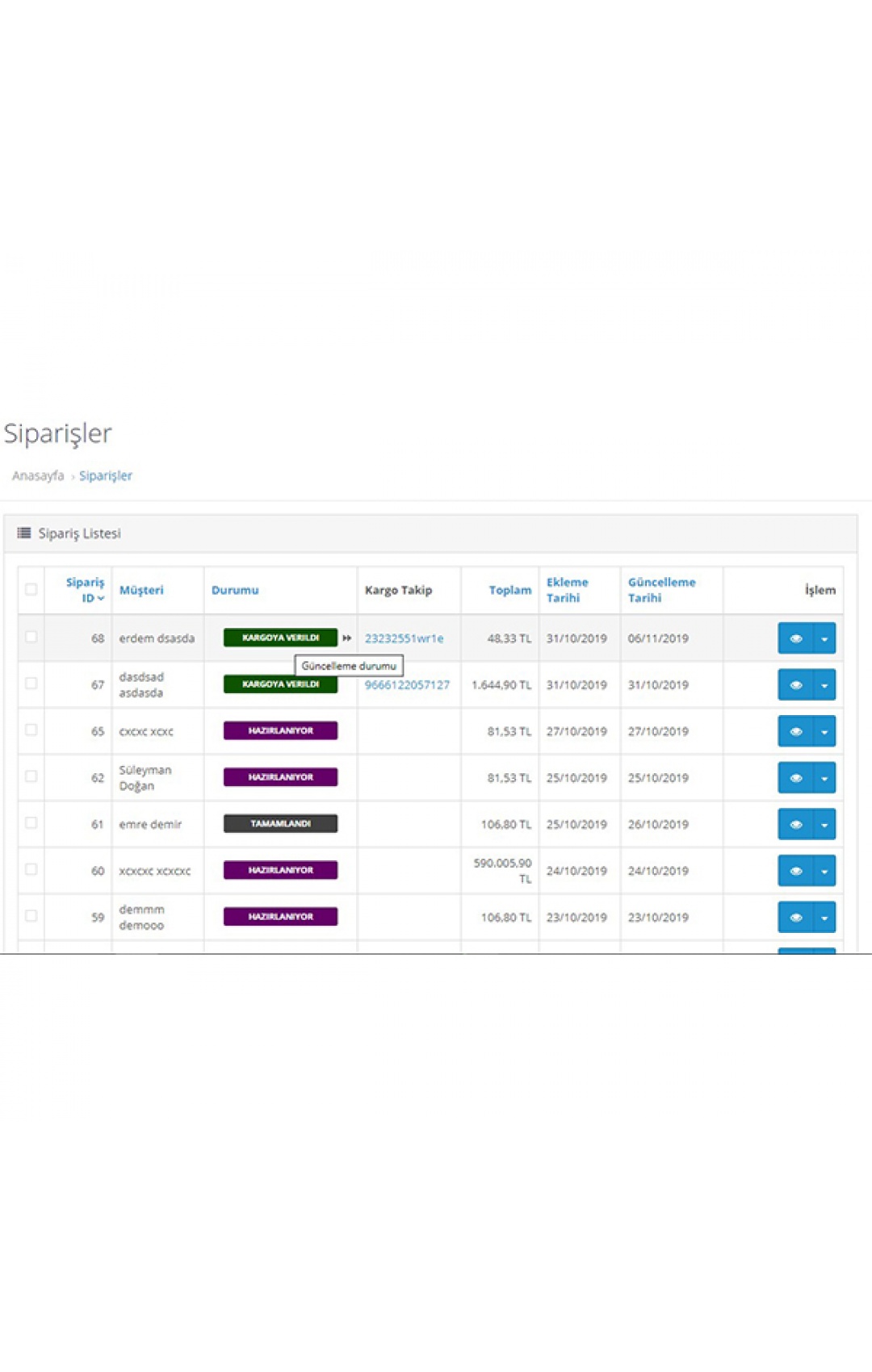Click the purple HAZIRLANIYOR badge on order 65
The height and width of the screenshot is (1372, 872).
(x=280, y=731)
